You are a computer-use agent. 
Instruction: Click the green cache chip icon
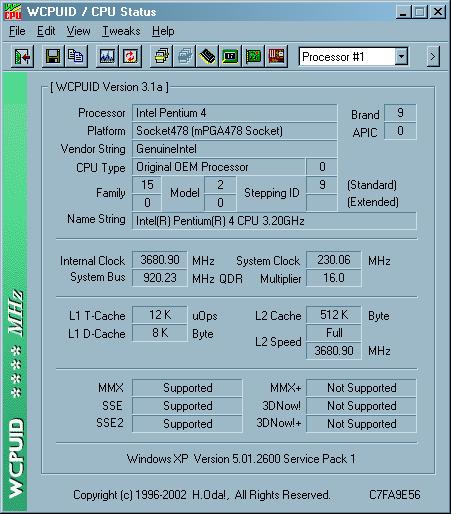click(x=230, y=57)
